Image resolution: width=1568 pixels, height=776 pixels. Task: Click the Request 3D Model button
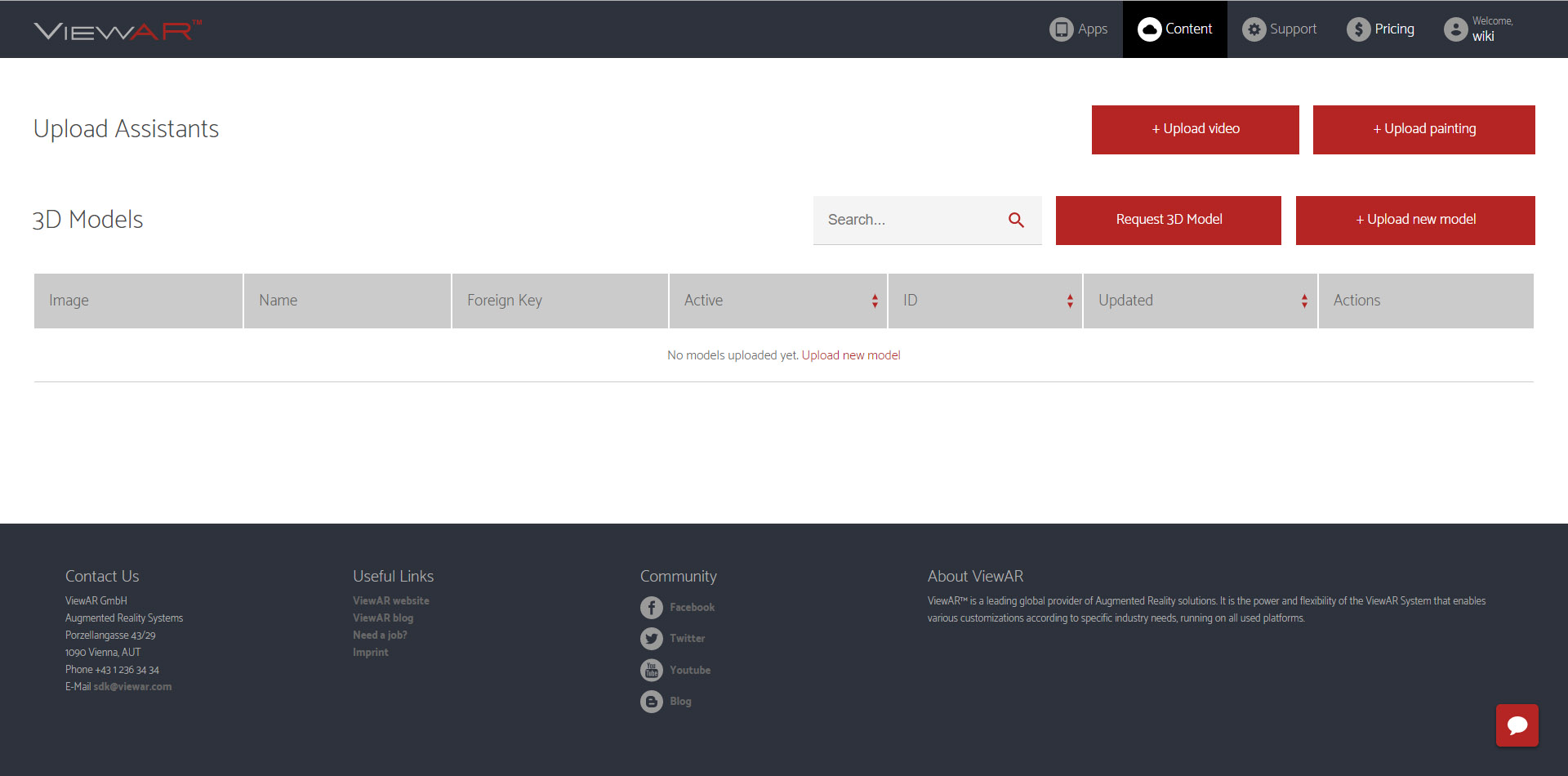1168,220
